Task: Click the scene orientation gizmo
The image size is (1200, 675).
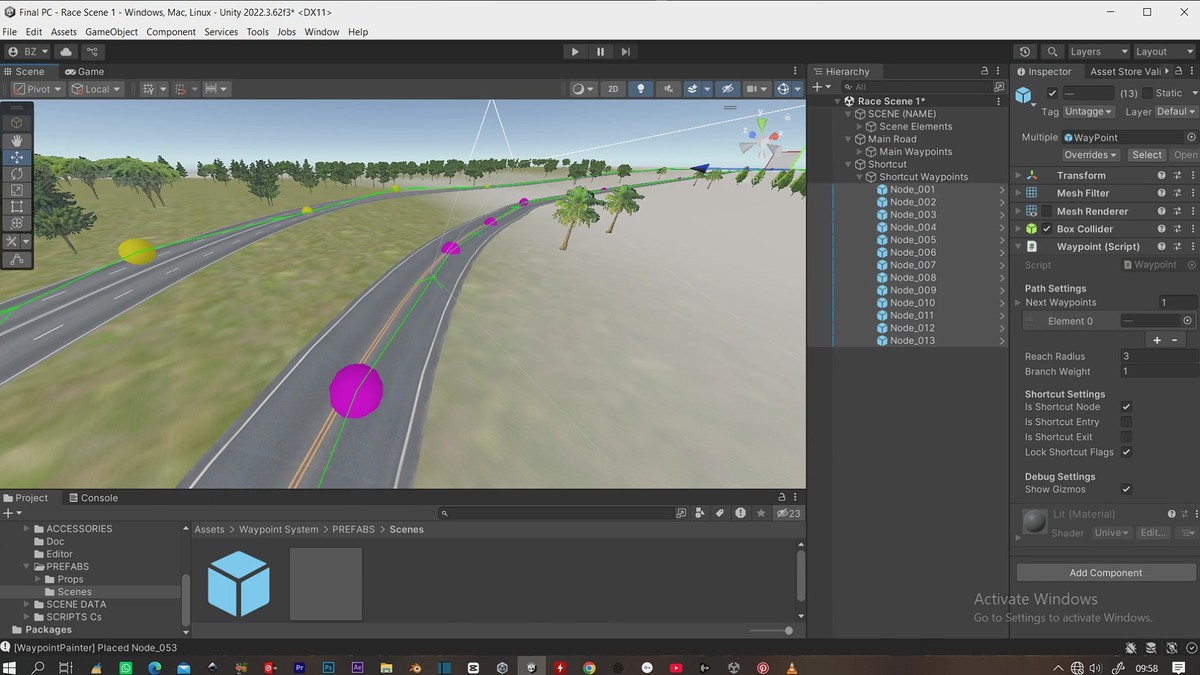Action: coord(761,144)
